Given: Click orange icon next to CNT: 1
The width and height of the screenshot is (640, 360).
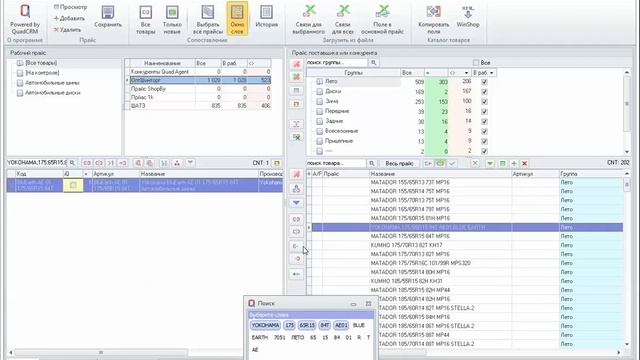Looking at the screenshot, I should click(x=277, y=163).
